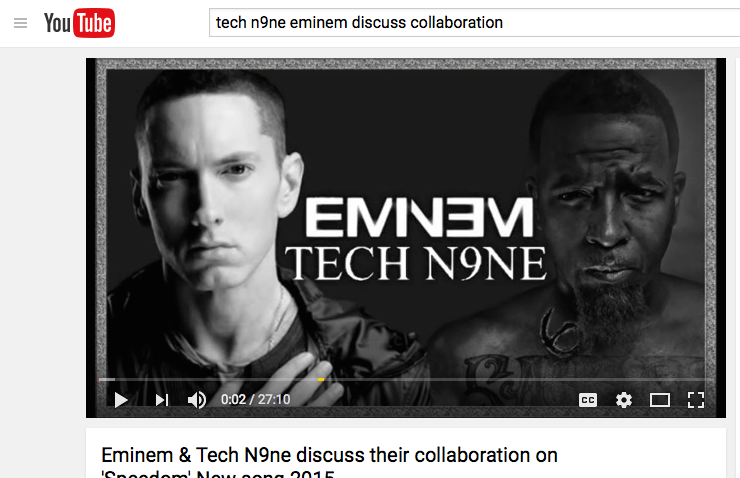Viewport: 740px width, 478px height.
Task: Toggle closed captions with the CC button
Action: (x=588, y=400)
